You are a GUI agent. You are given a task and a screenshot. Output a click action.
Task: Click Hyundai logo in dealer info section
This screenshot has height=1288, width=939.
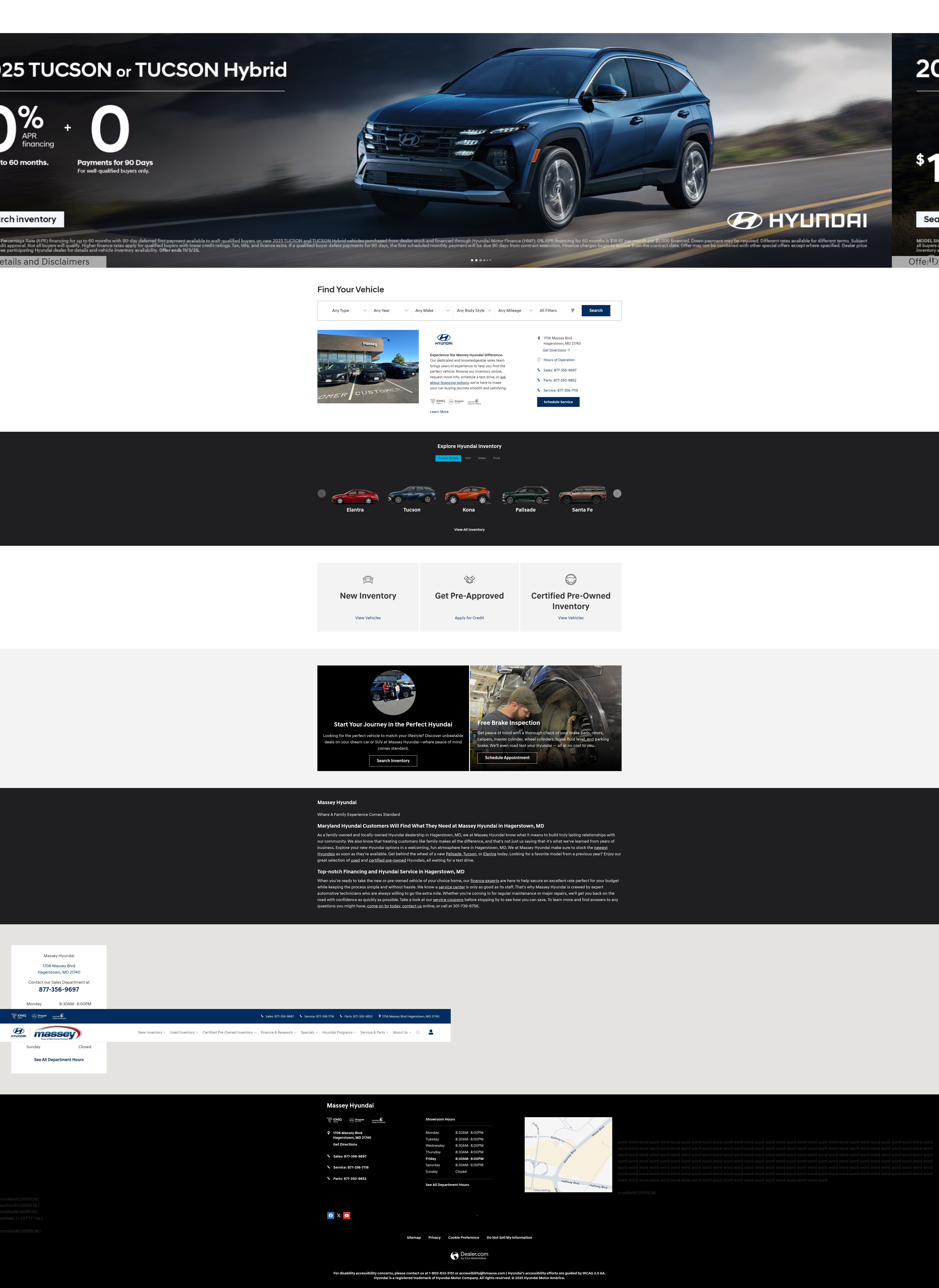click(x=444, y=340)
